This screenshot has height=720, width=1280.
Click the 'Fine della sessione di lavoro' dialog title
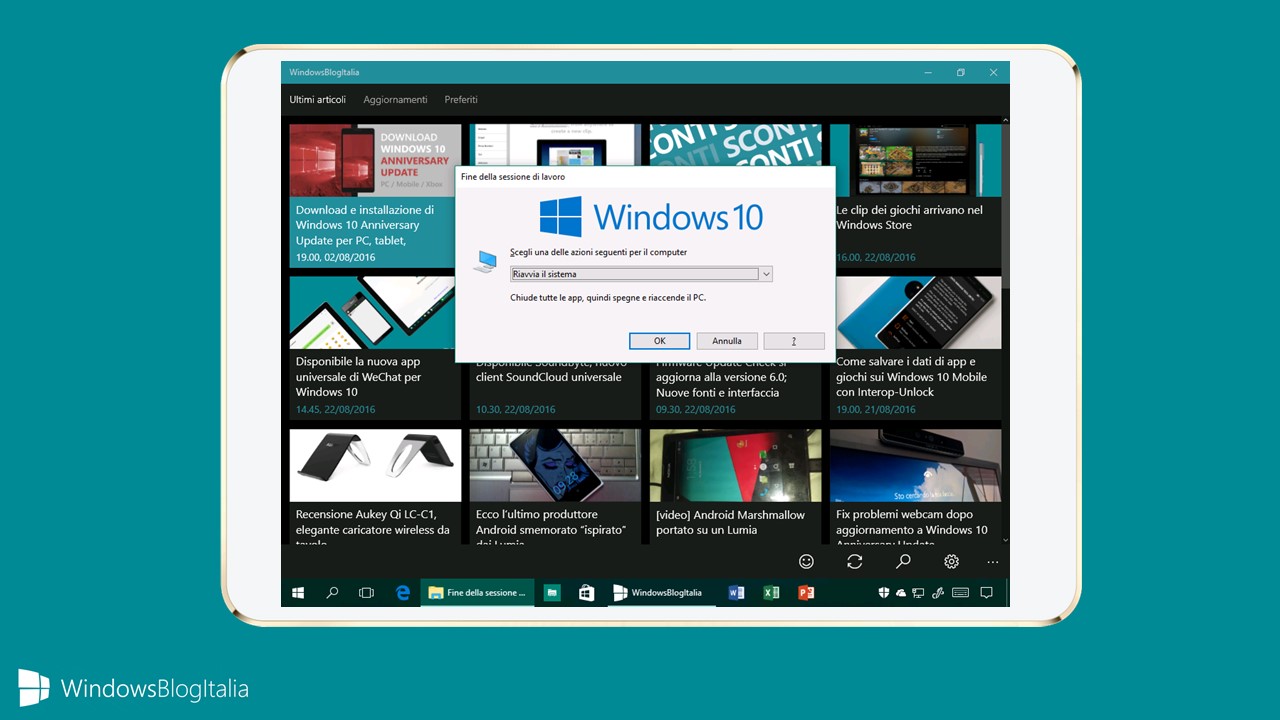(x=512, y=177)
